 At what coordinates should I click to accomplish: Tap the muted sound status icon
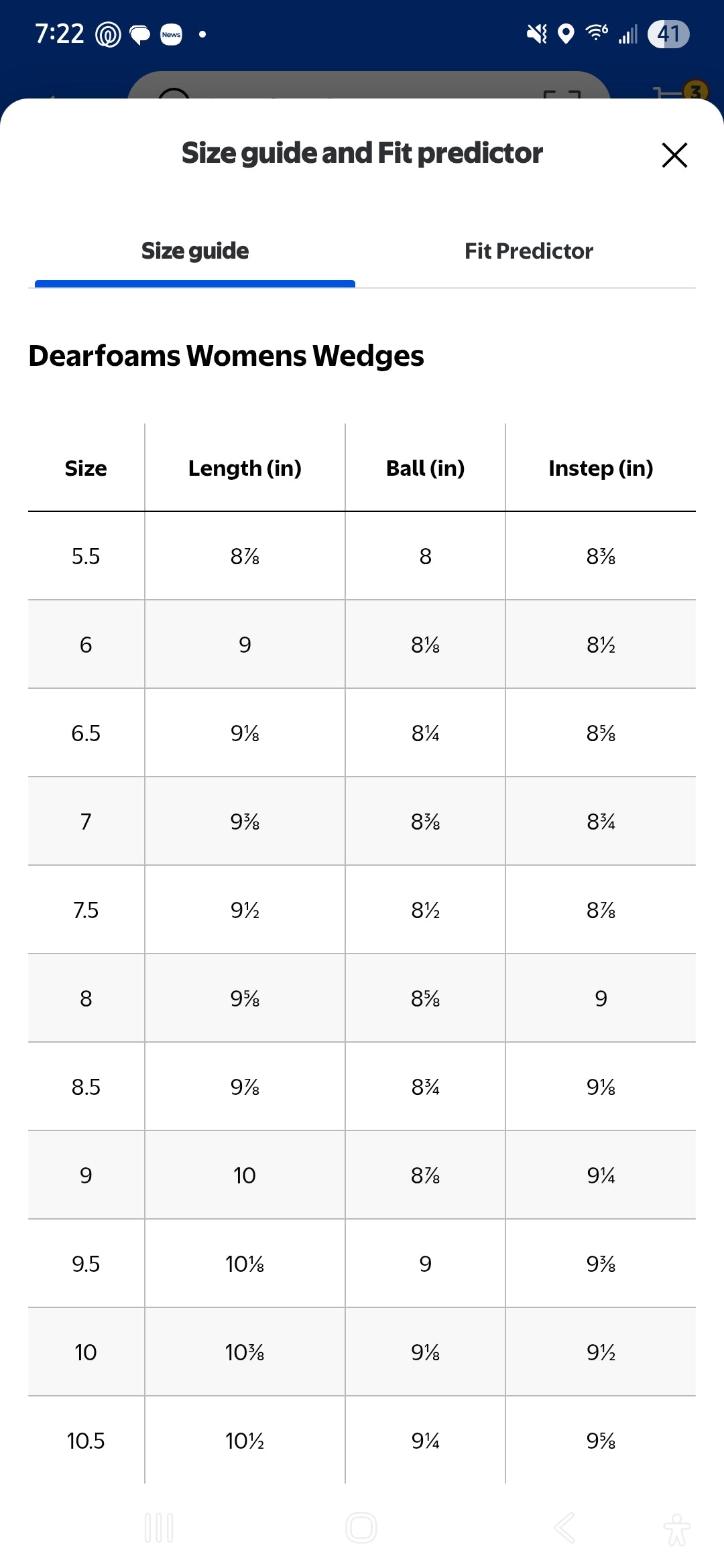[x=536, y=34]
